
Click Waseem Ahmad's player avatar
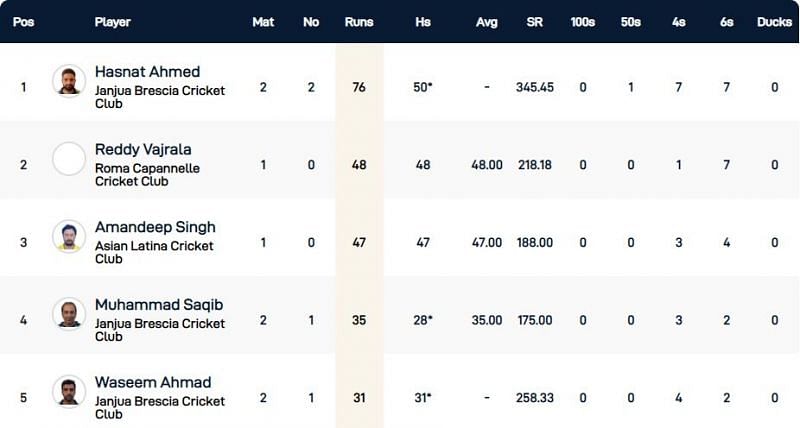click(x=69, y=392)
